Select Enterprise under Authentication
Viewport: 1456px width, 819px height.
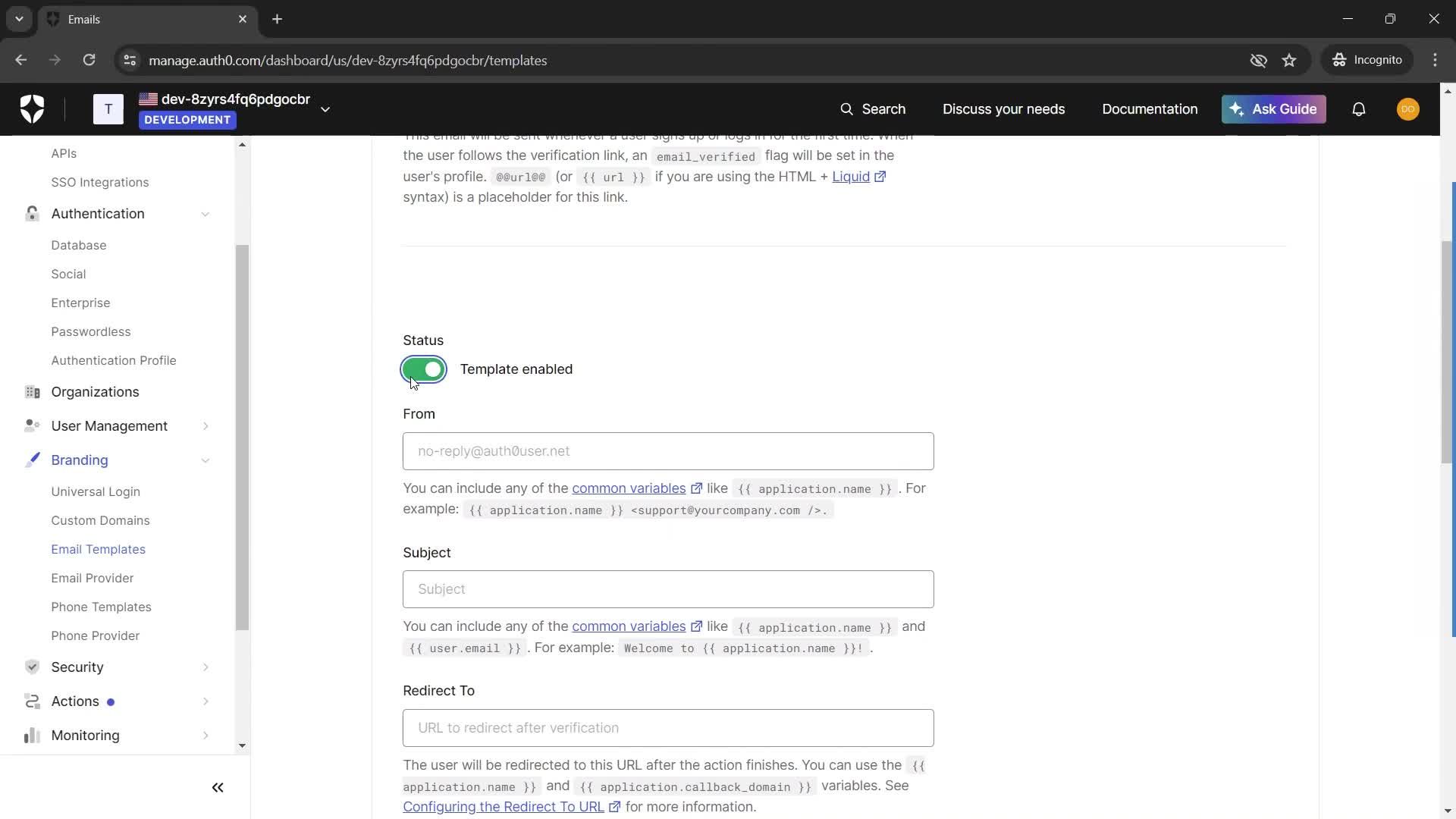coord(80,303)
